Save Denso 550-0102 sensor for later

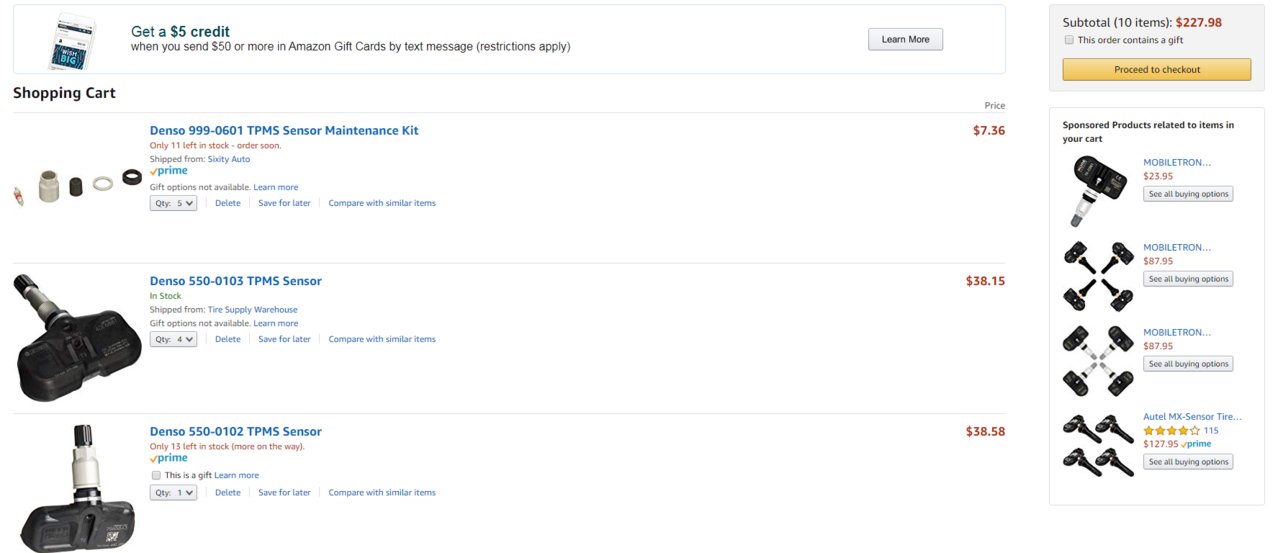click(284, 492)
